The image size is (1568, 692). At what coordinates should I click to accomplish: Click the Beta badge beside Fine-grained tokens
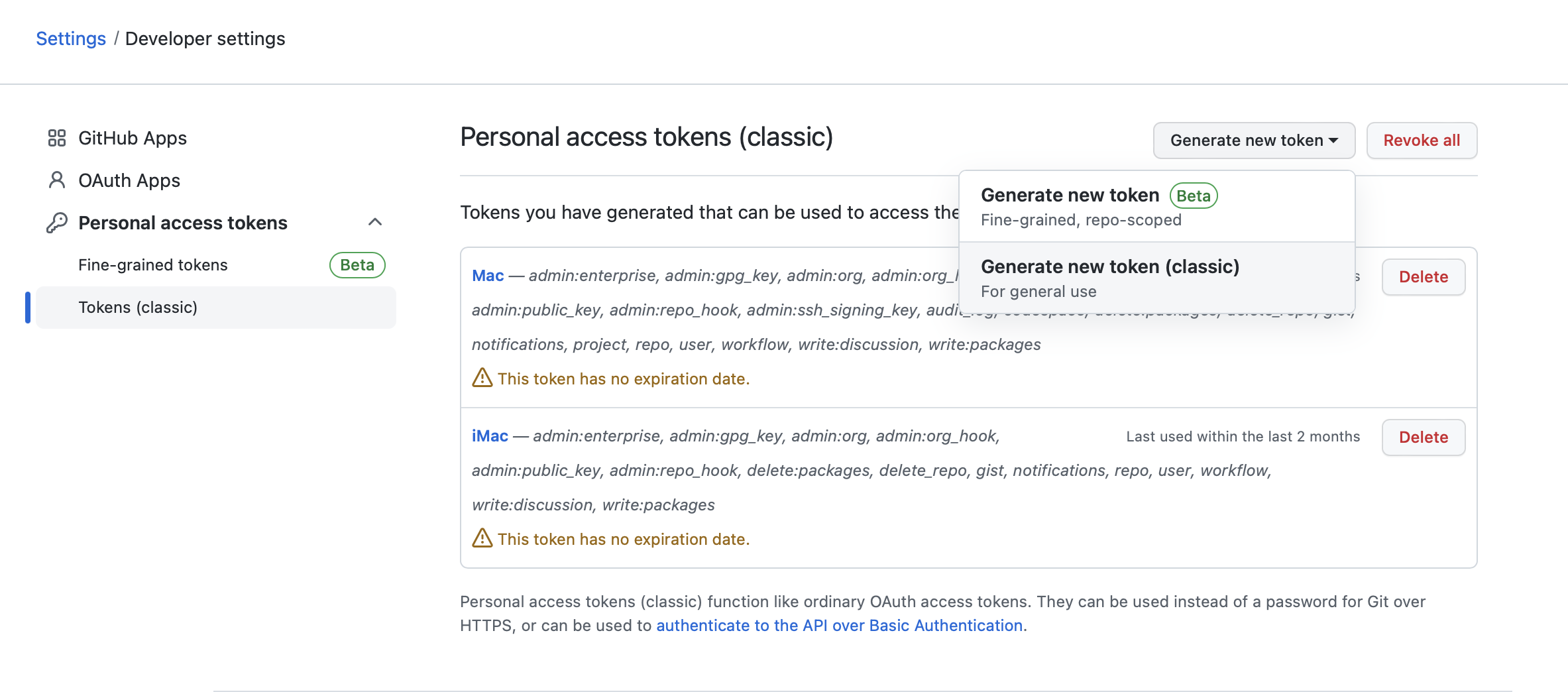[x=357, y=265]
